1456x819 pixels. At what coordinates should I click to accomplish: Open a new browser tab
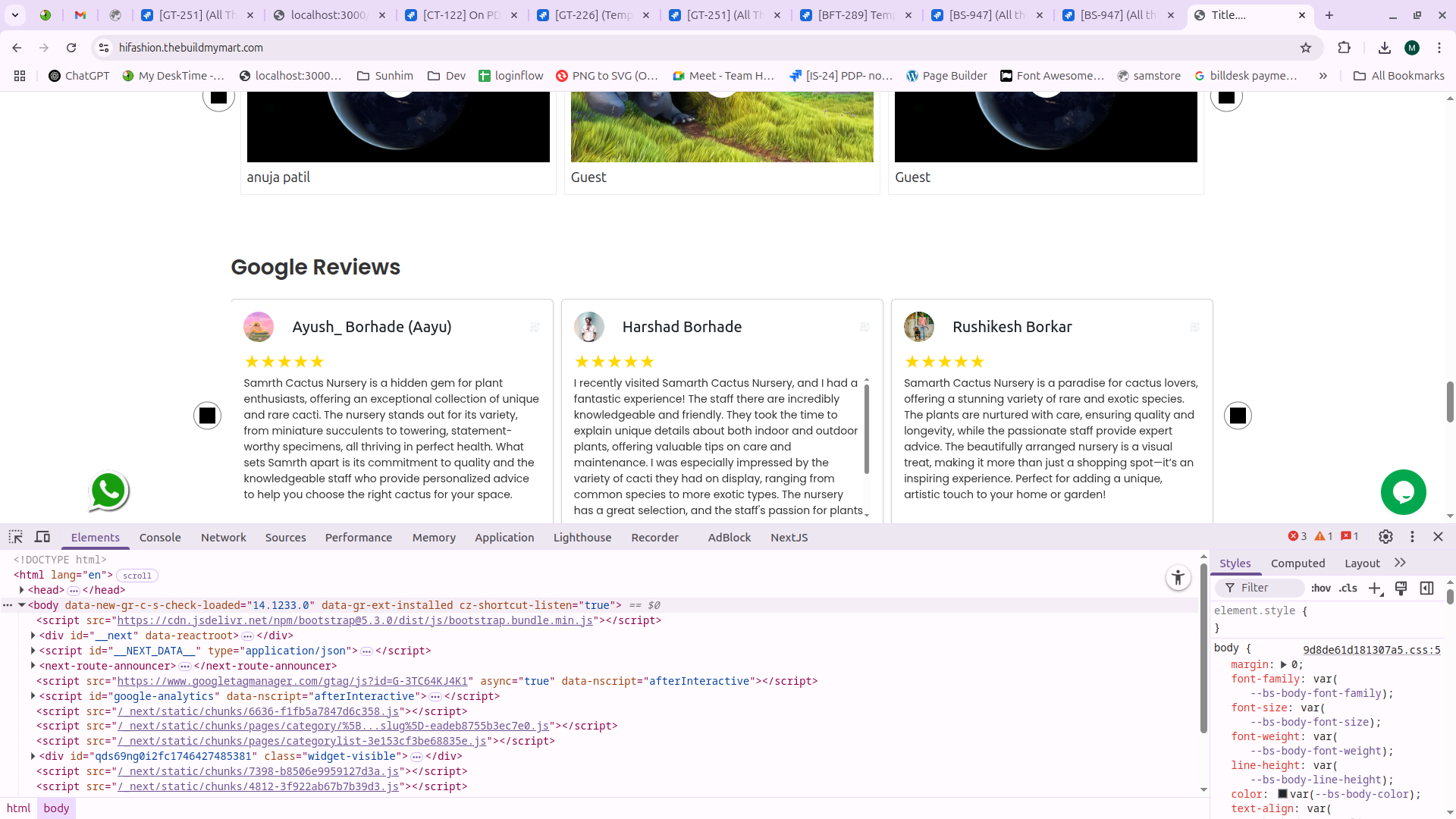coord(1329,15)
